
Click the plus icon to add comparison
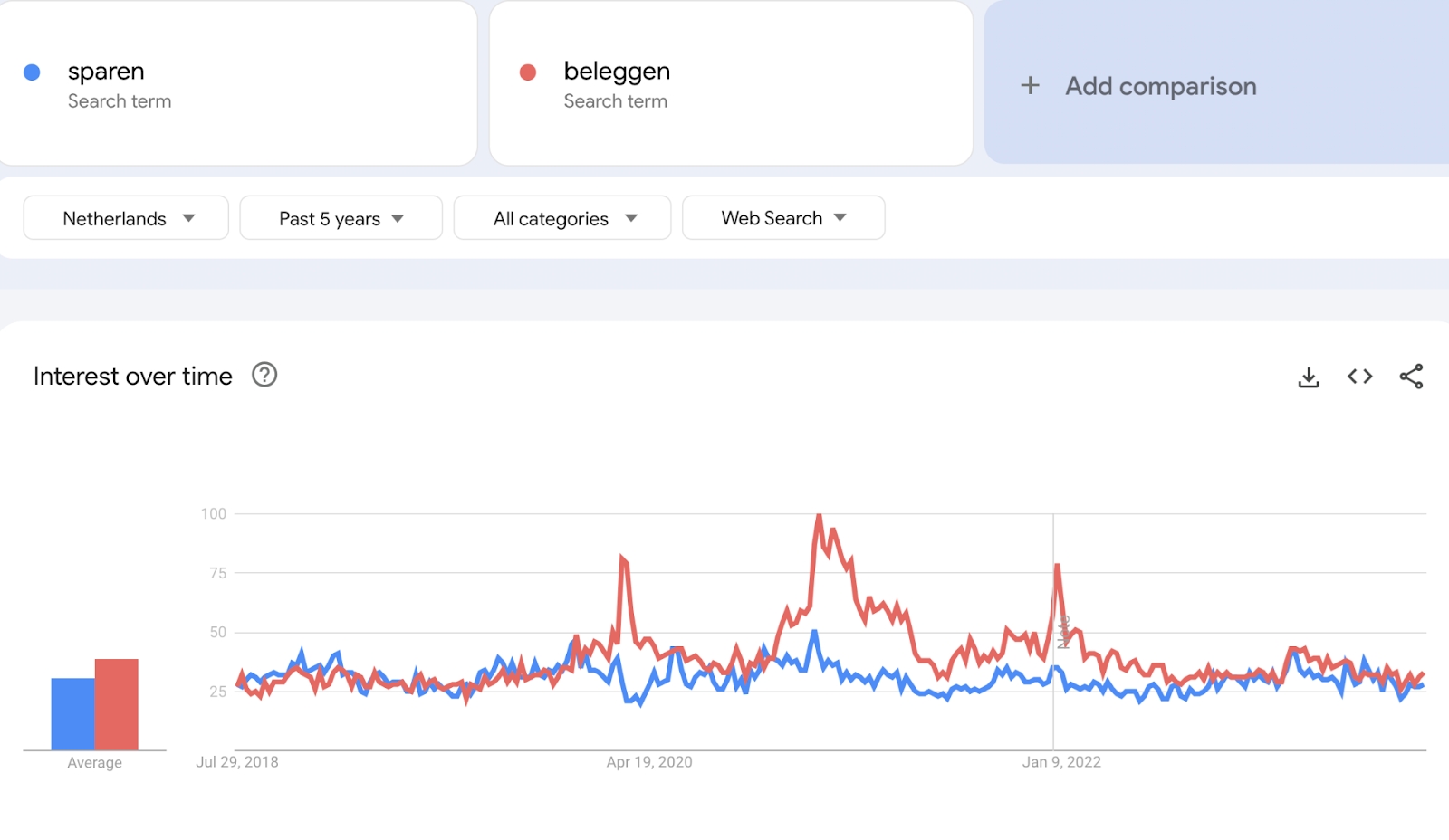point(1030,86)
